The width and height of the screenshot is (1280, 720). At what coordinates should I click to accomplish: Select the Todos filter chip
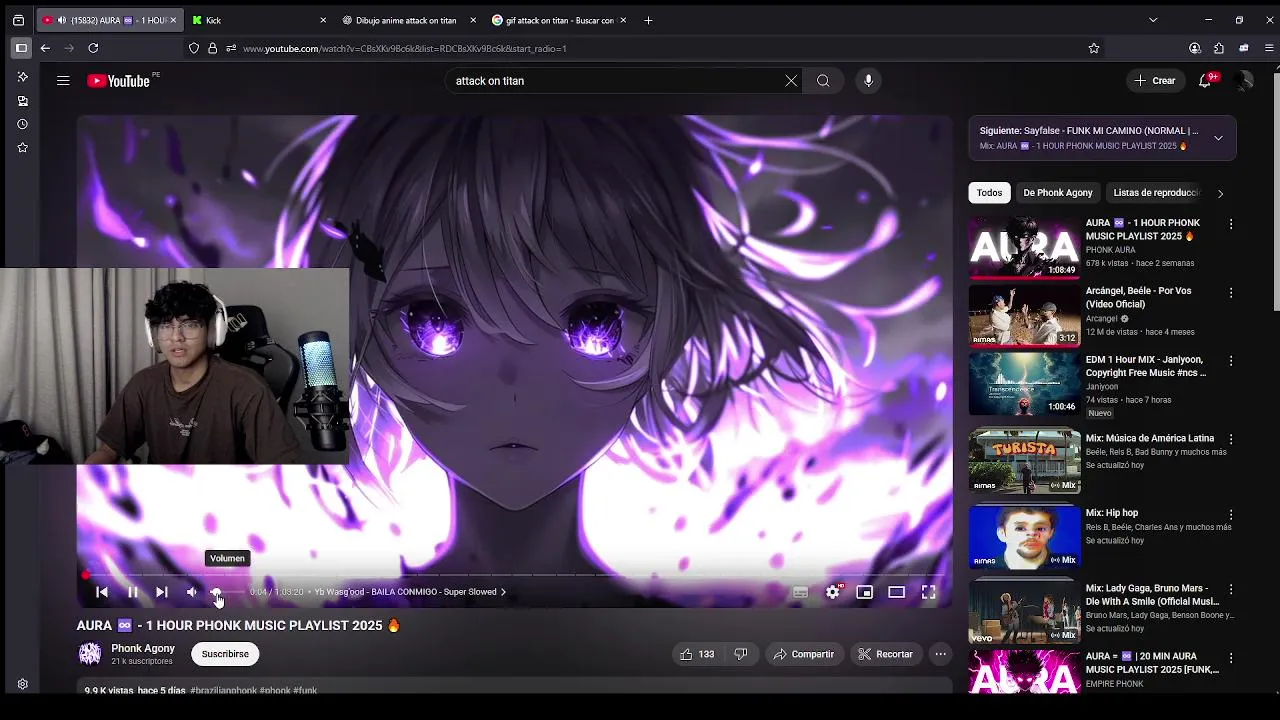[989, 193]
